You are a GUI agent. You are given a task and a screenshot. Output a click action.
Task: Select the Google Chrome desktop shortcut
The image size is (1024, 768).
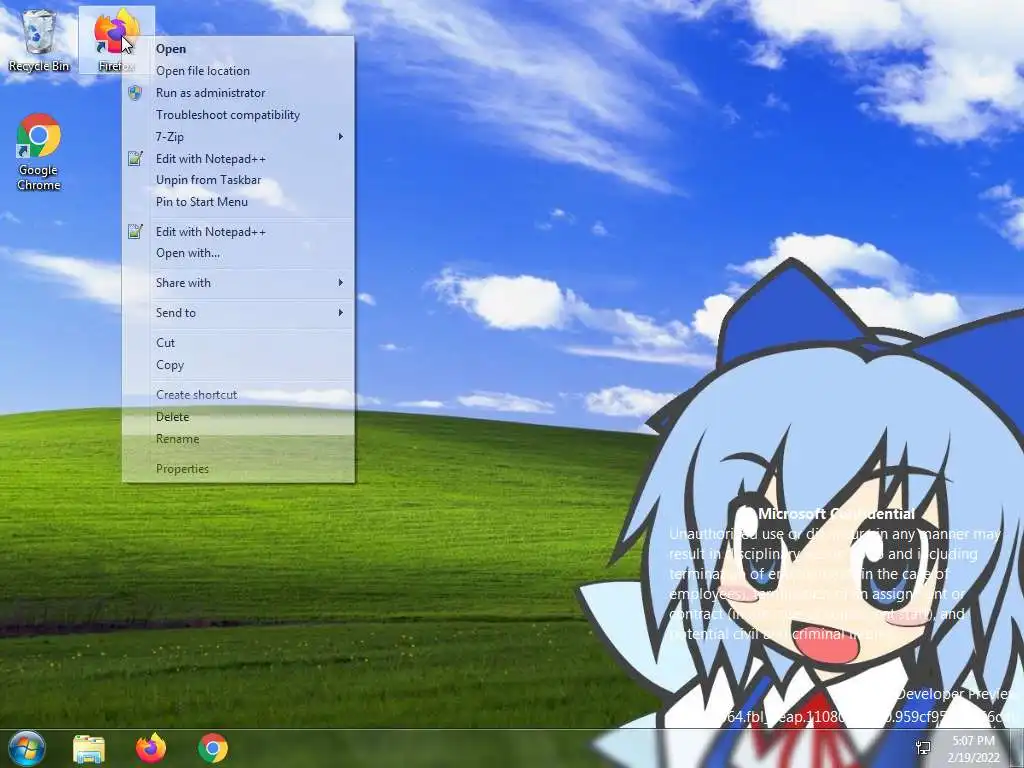[39, 152]
